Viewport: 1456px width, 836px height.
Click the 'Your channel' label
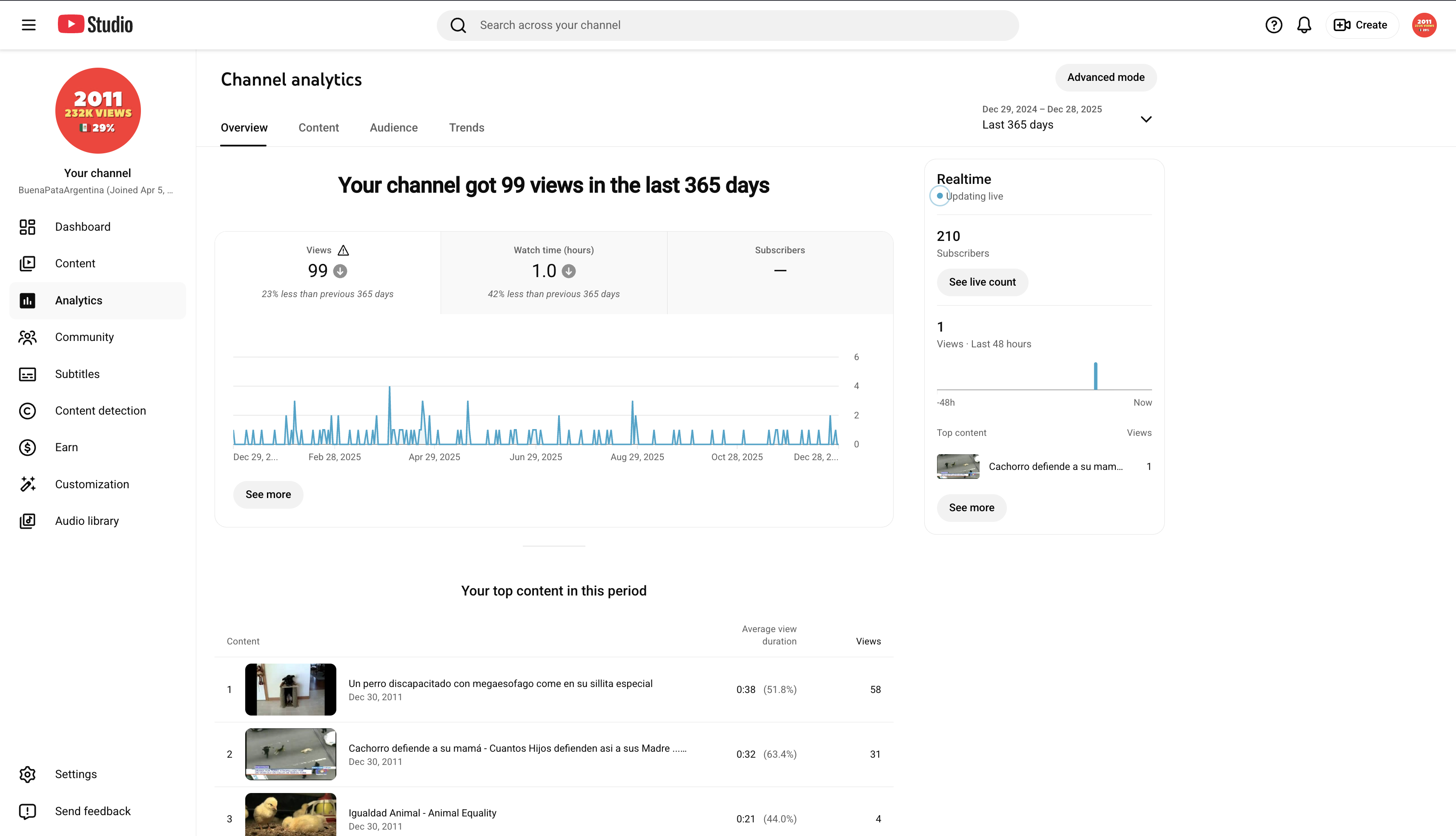coord(97,173)
